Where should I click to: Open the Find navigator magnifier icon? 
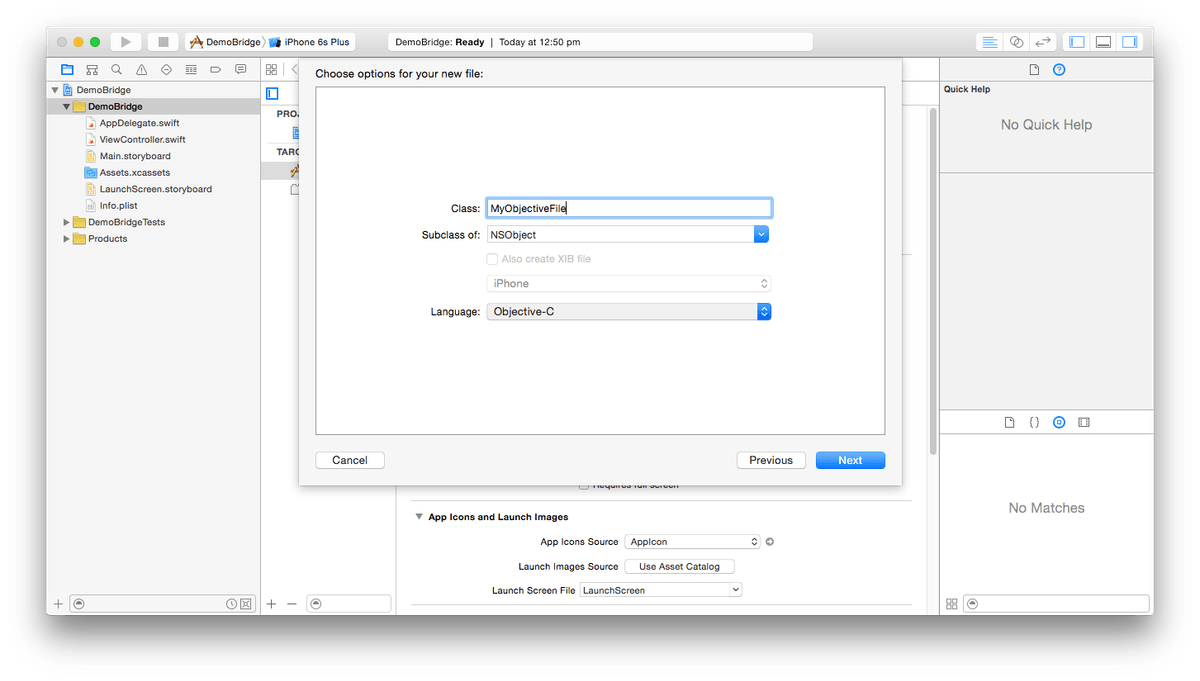(x=116, y=70)
